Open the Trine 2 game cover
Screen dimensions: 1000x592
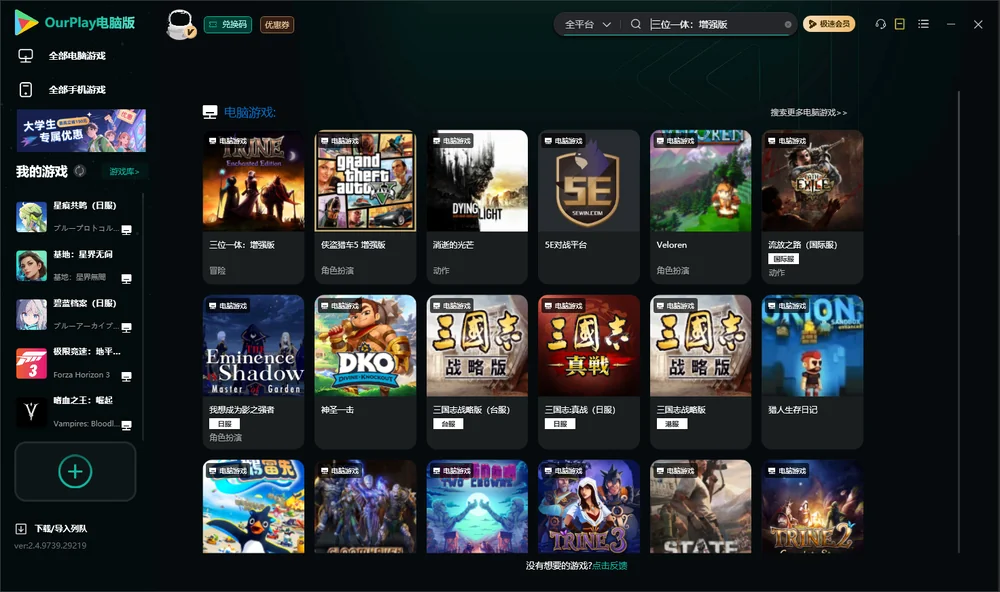(x=812, y=507)
